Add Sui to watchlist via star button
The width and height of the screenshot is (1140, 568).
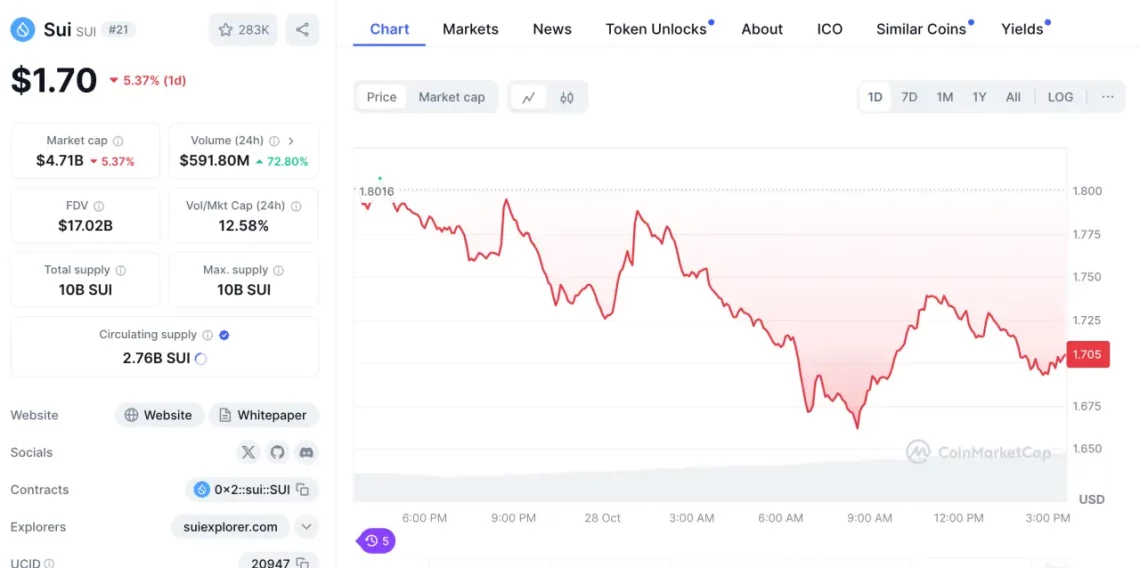tap(244, 30)
